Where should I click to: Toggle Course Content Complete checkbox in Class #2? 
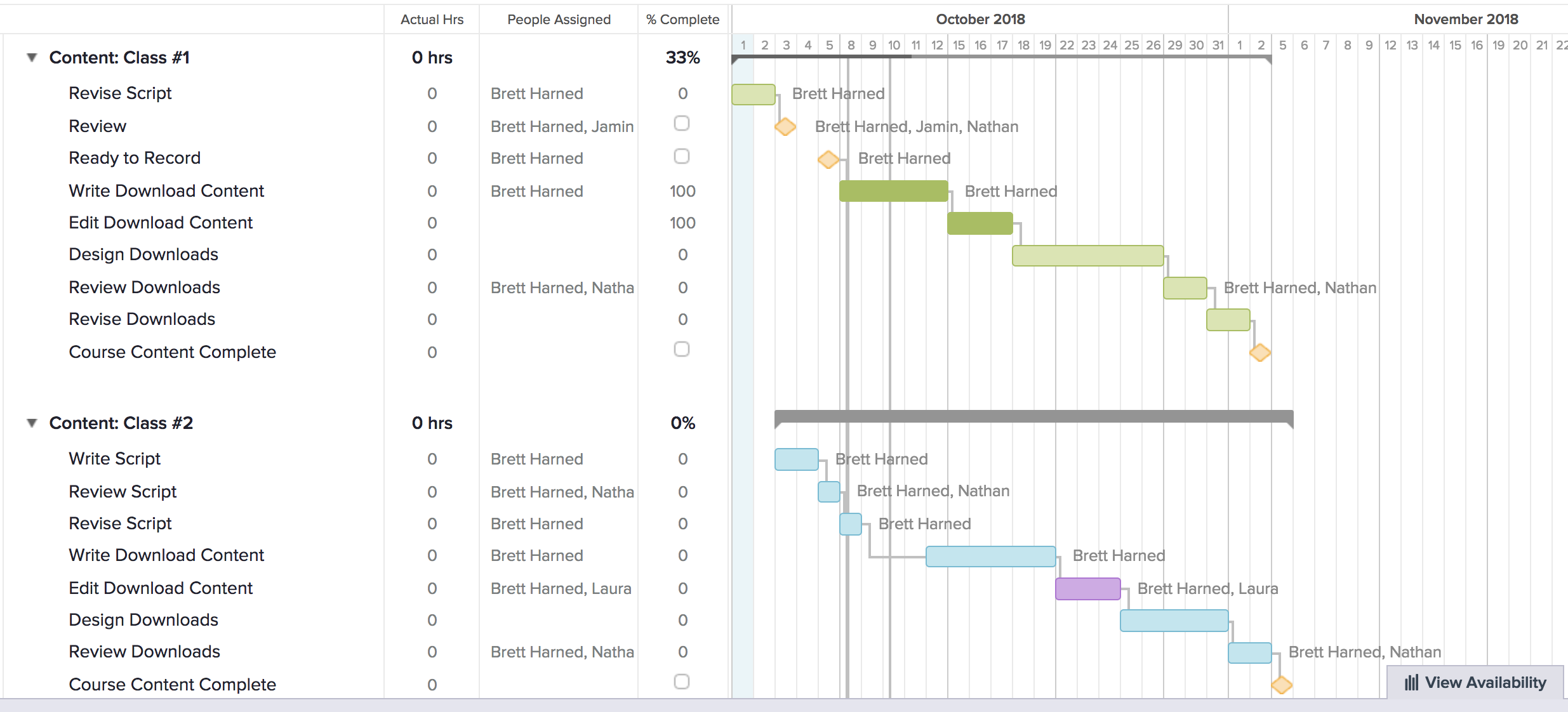point(682,682)
